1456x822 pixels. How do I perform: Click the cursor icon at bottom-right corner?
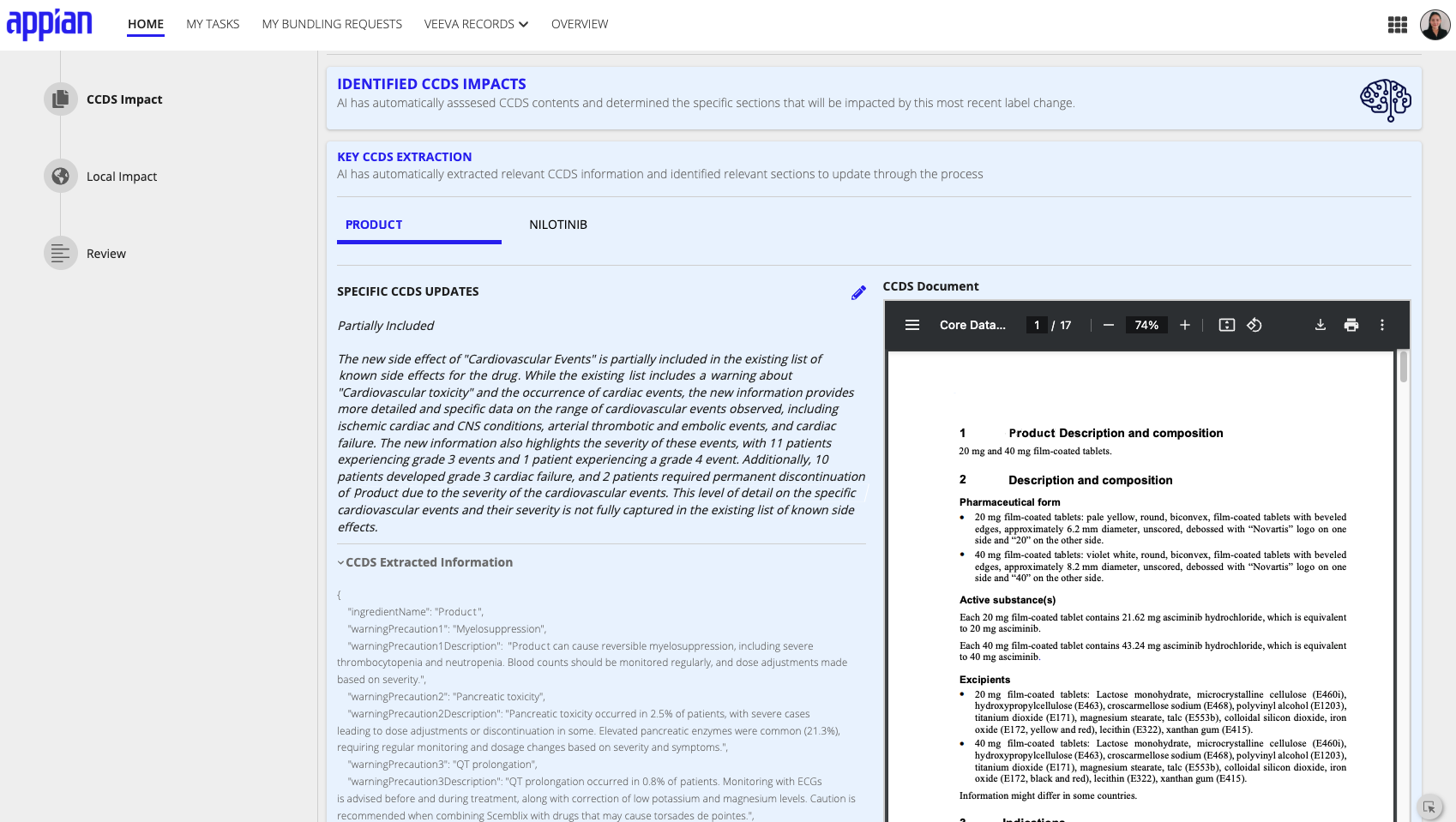pyautogui.click(x=1429, y=807)
